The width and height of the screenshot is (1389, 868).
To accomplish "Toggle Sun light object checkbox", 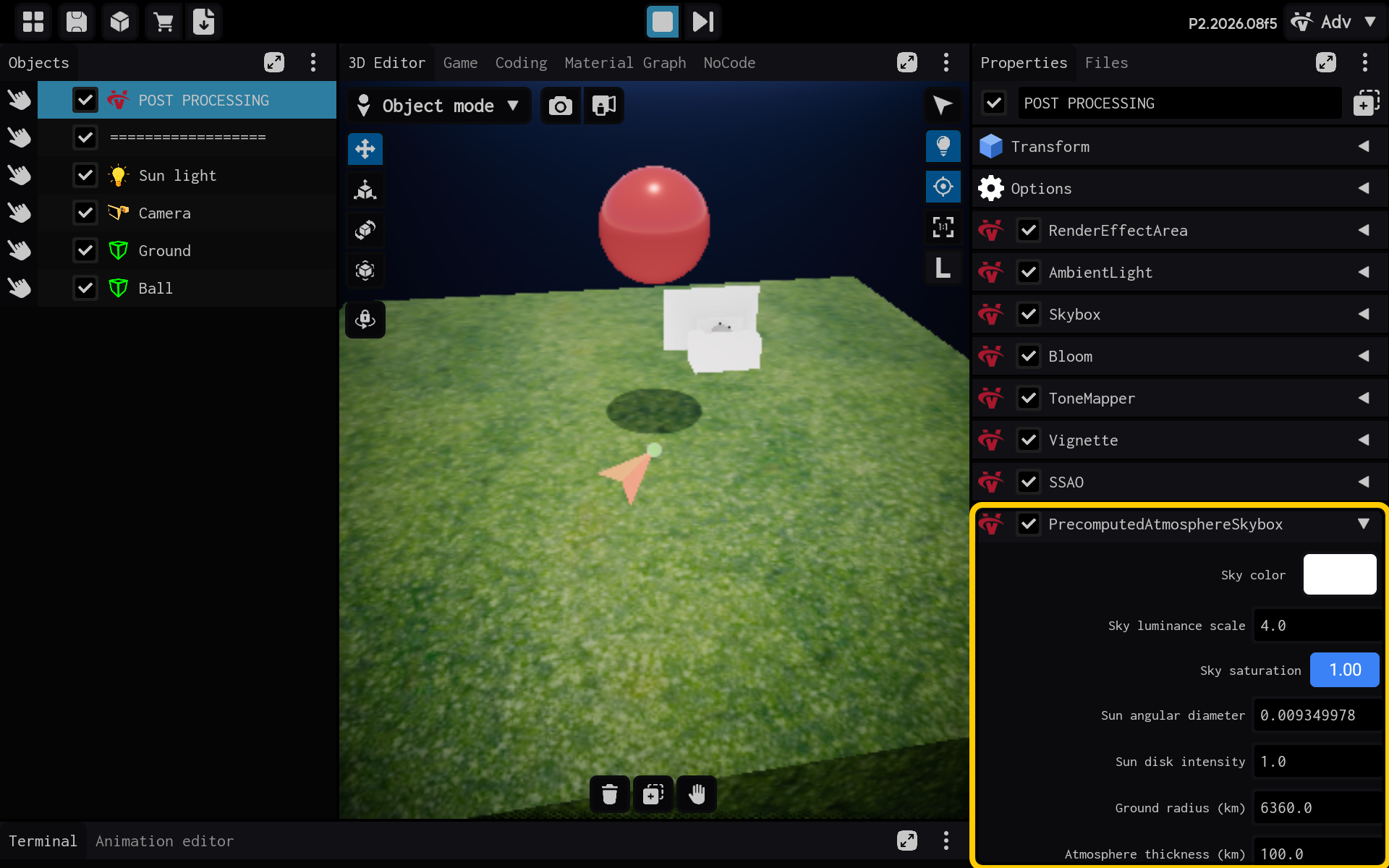I will (x=85, y=175).
